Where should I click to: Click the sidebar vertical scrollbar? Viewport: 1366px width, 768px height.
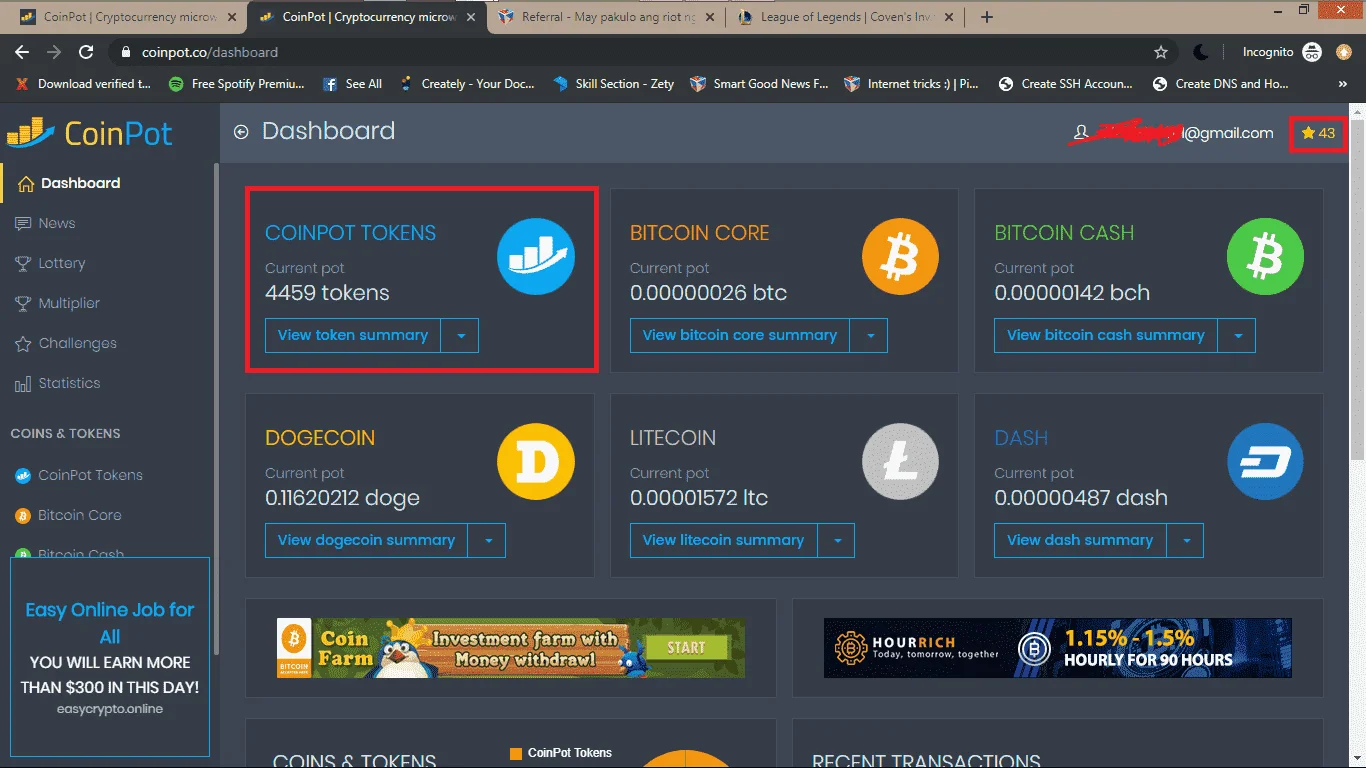pos(216,410)
